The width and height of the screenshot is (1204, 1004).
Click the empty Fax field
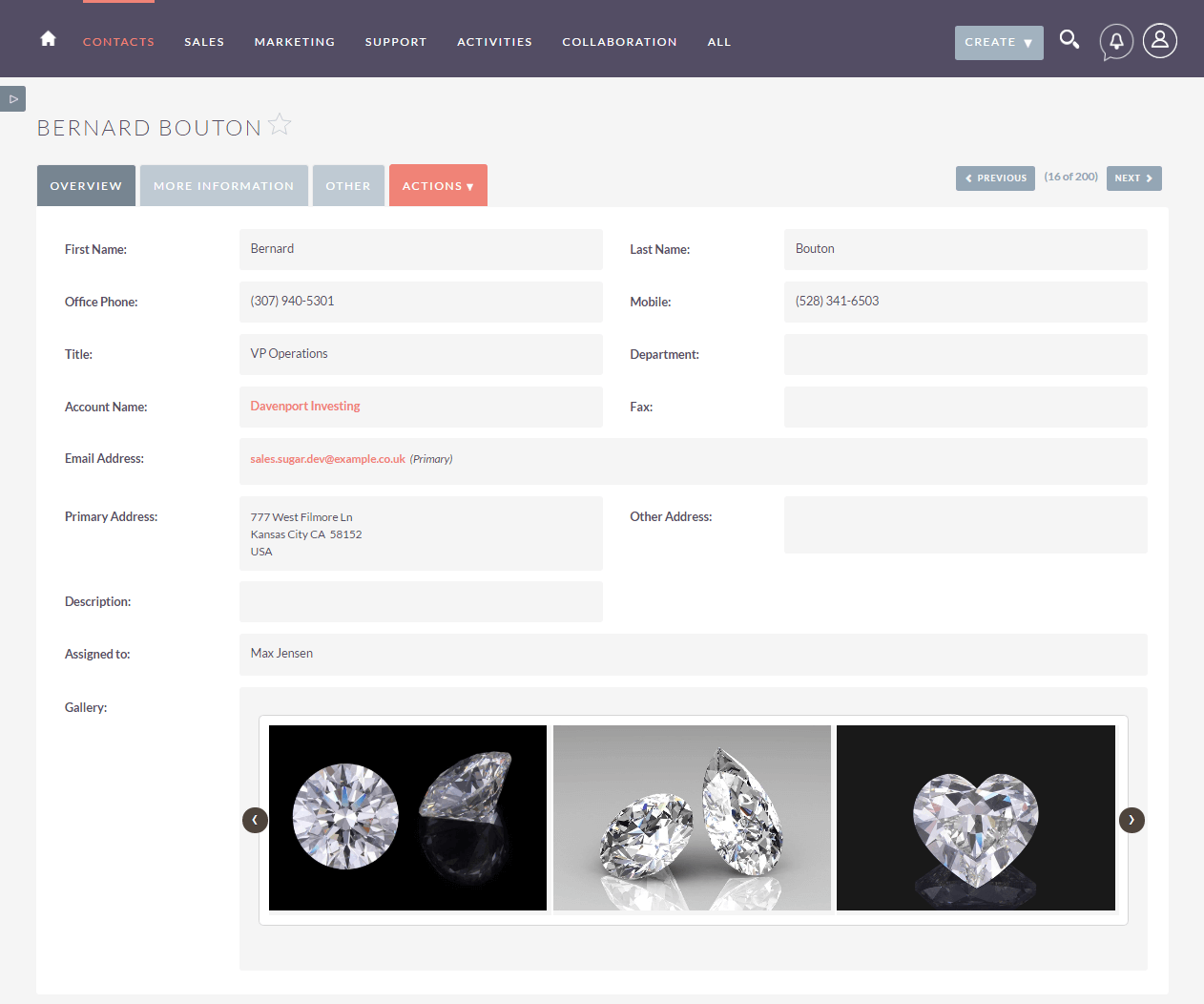pyautogui.click(x=965, y=407)
